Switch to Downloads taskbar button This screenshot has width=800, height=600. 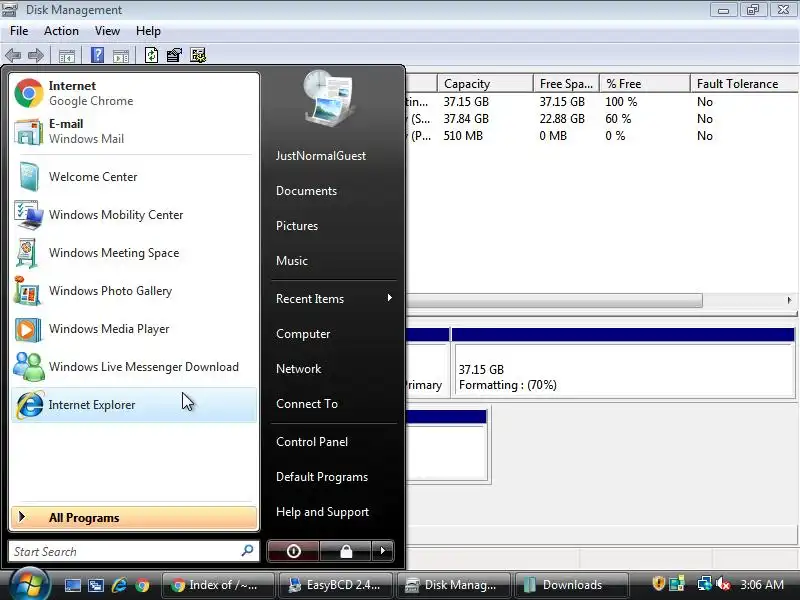572,585
